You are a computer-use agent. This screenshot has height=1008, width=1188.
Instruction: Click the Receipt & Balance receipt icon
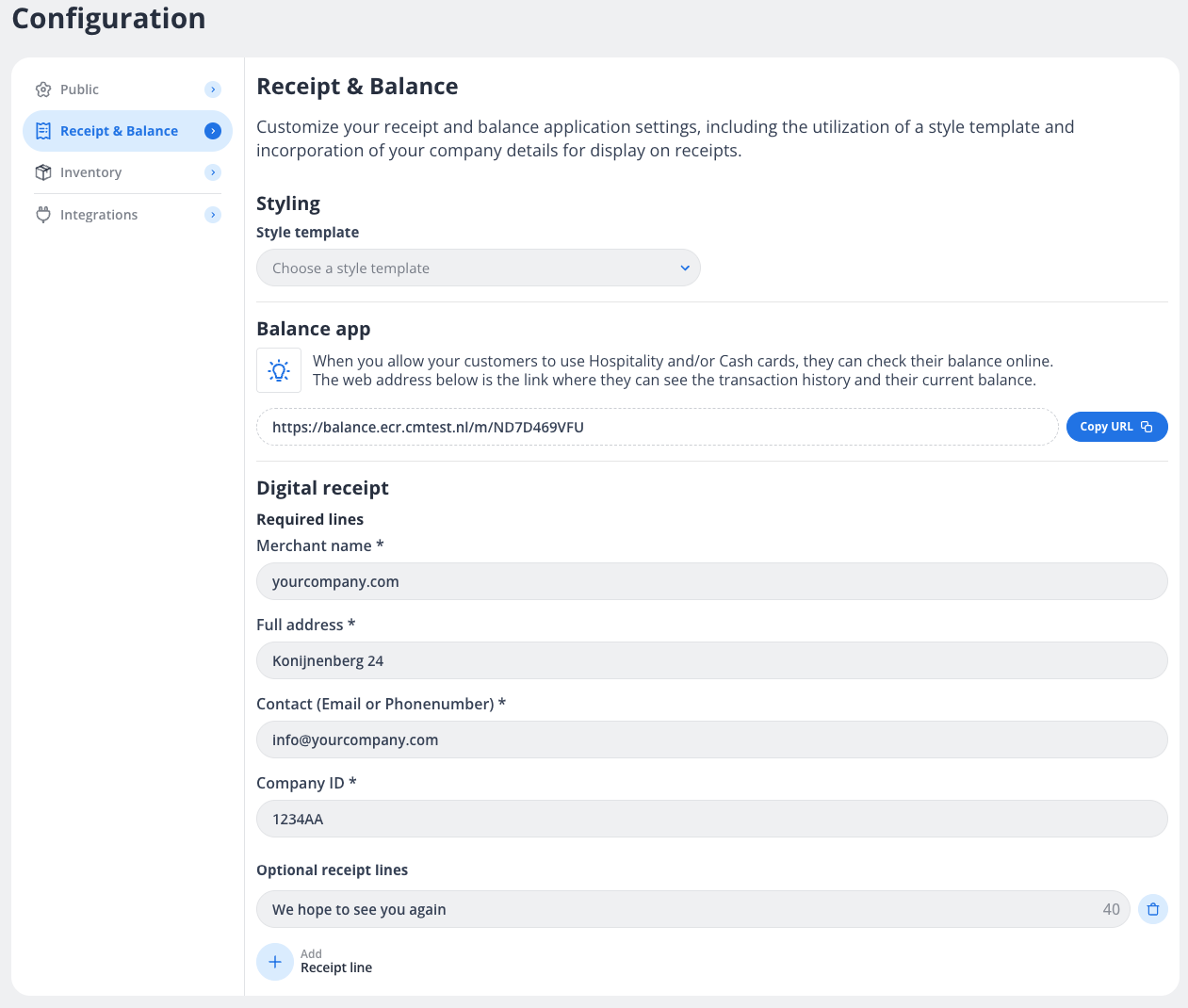[x=43, y=131]
